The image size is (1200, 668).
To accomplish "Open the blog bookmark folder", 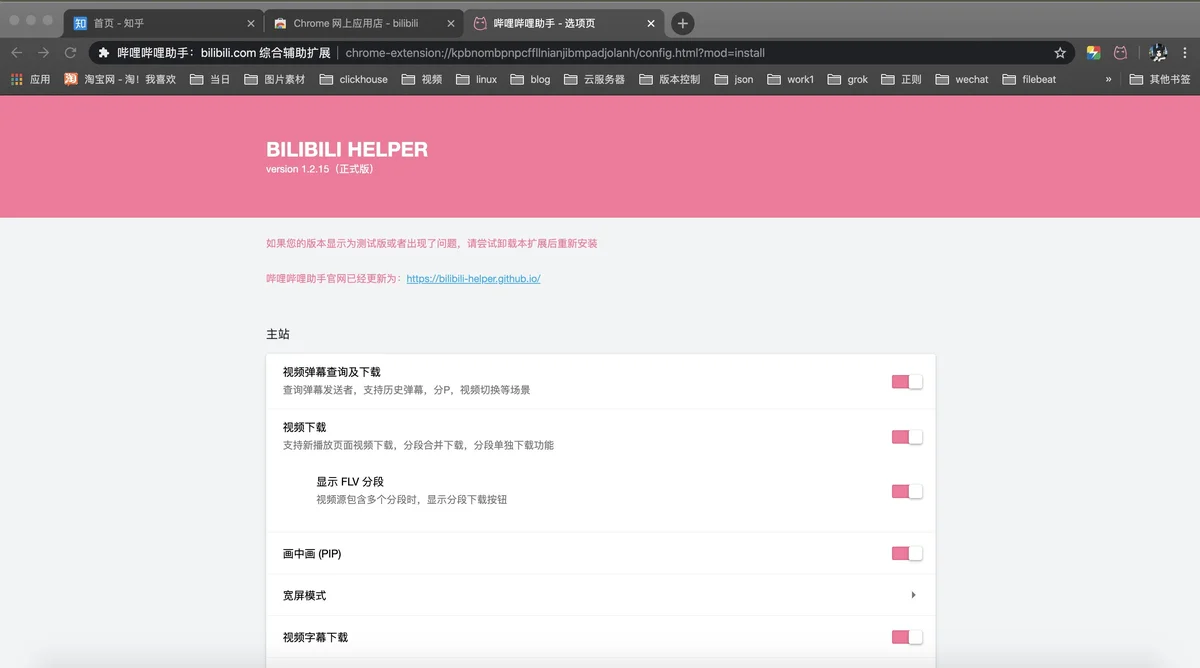I will click(530, 79).
